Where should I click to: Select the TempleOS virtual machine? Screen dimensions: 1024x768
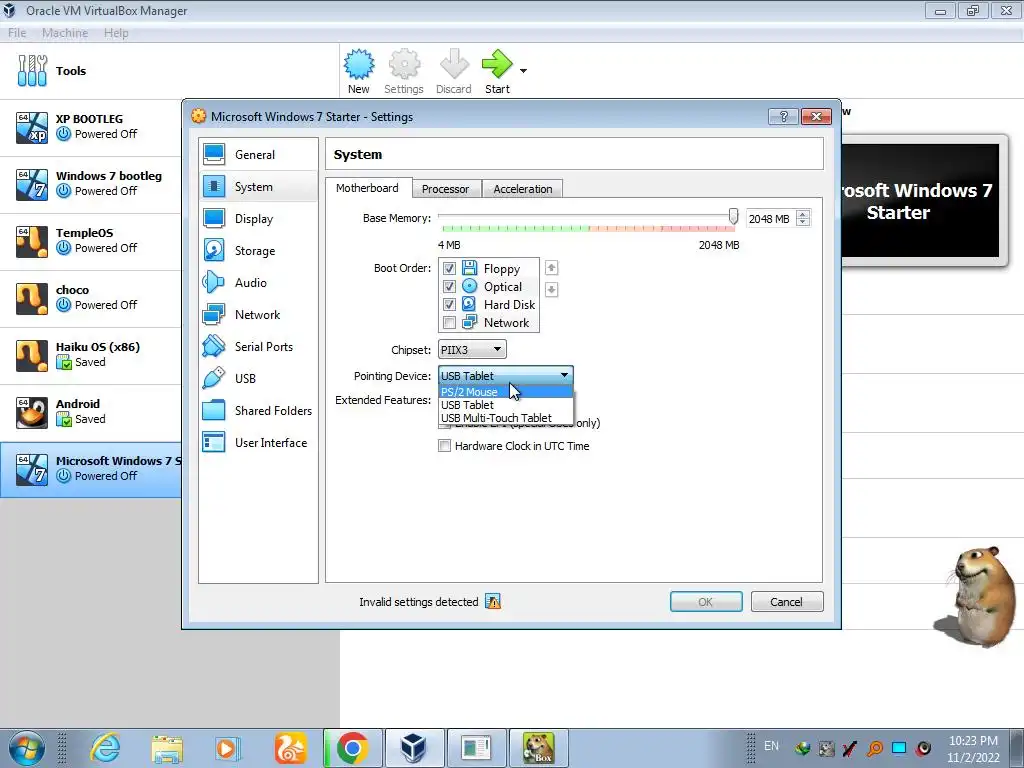point(91,240)
